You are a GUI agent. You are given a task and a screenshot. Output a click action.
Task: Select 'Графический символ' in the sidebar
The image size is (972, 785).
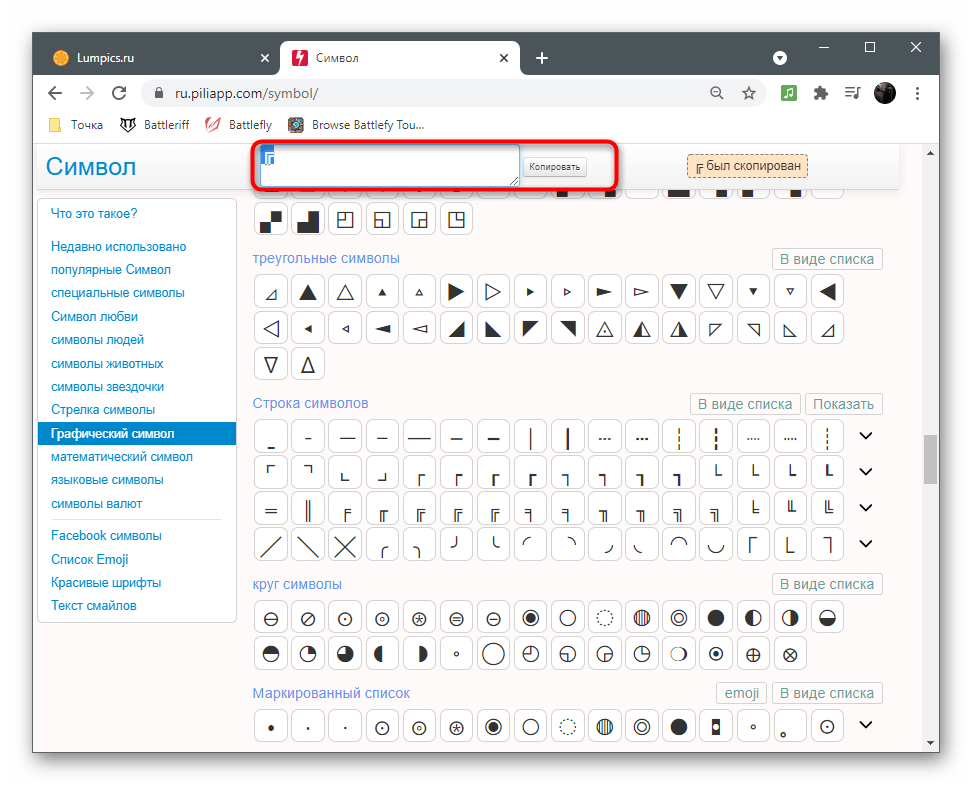click(x=112, y=434)
